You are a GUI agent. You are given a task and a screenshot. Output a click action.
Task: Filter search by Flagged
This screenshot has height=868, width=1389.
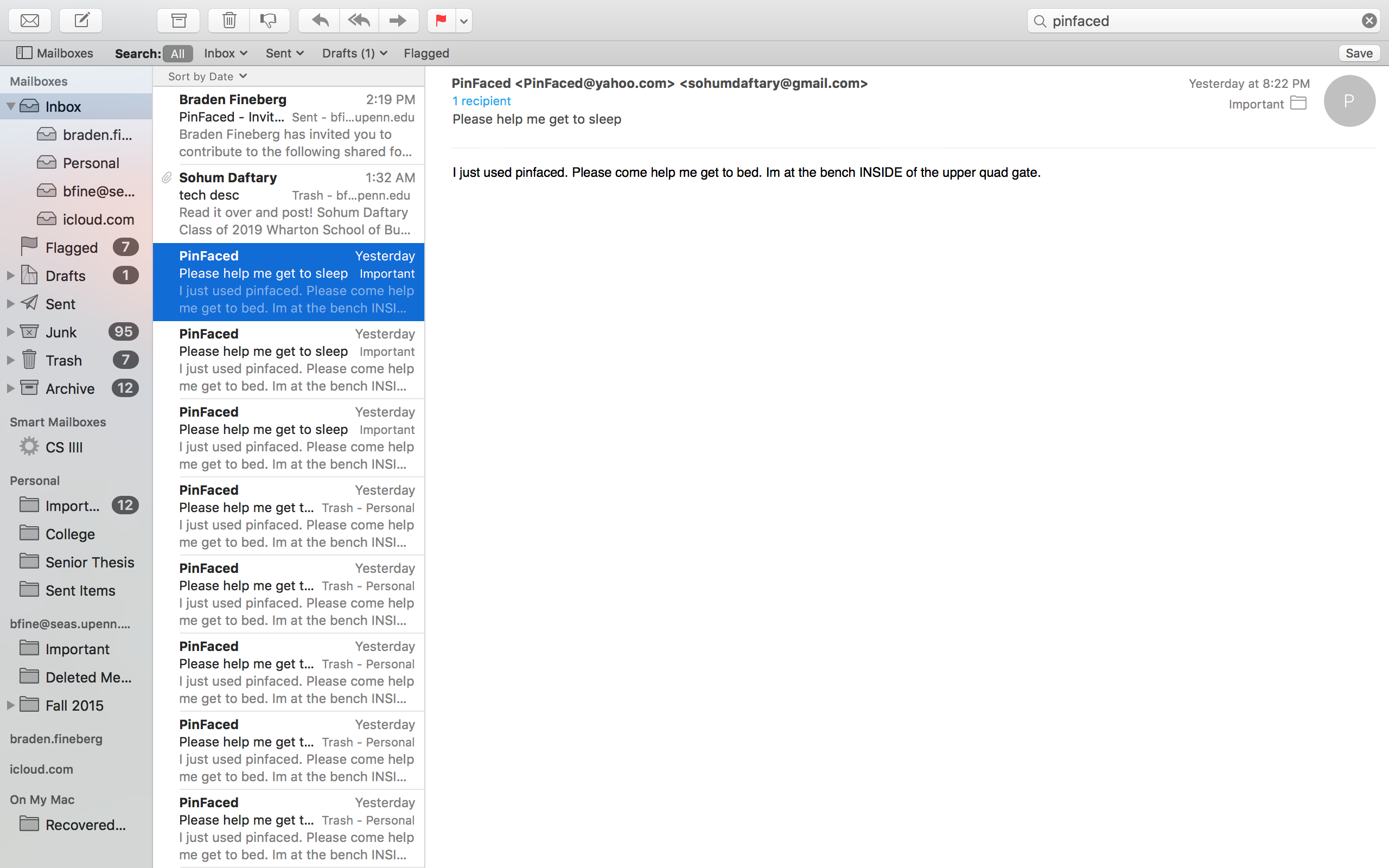(426, 53)
